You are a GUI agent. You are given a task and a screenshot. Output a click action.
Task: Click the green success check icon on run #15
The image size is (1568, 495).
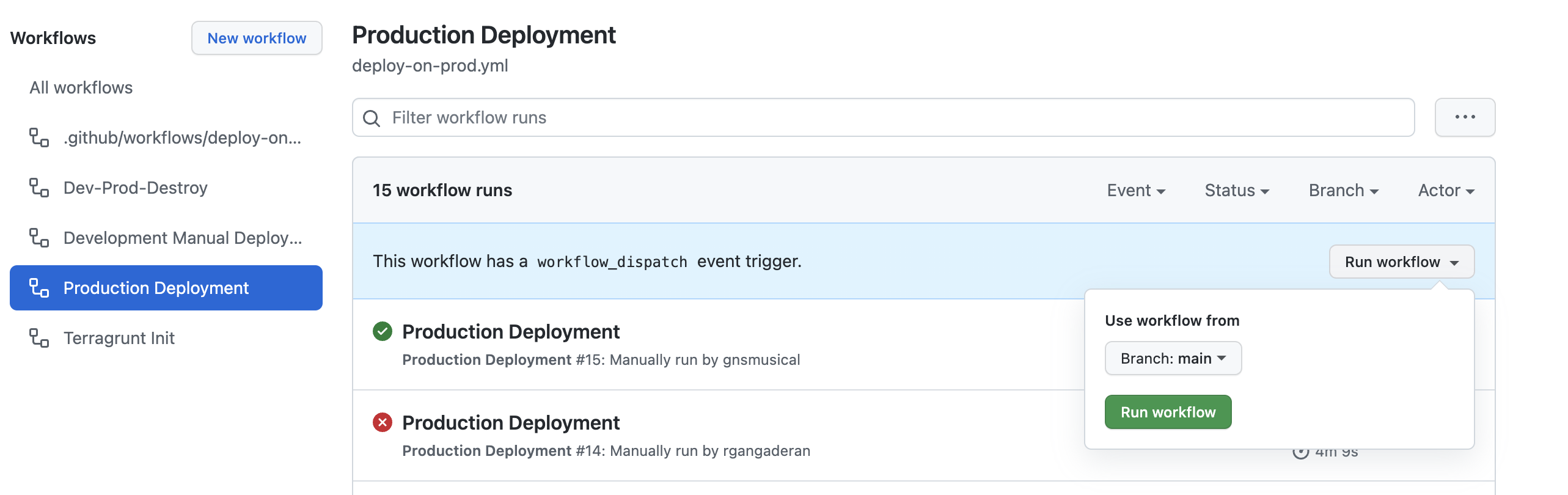pos(382,331)
